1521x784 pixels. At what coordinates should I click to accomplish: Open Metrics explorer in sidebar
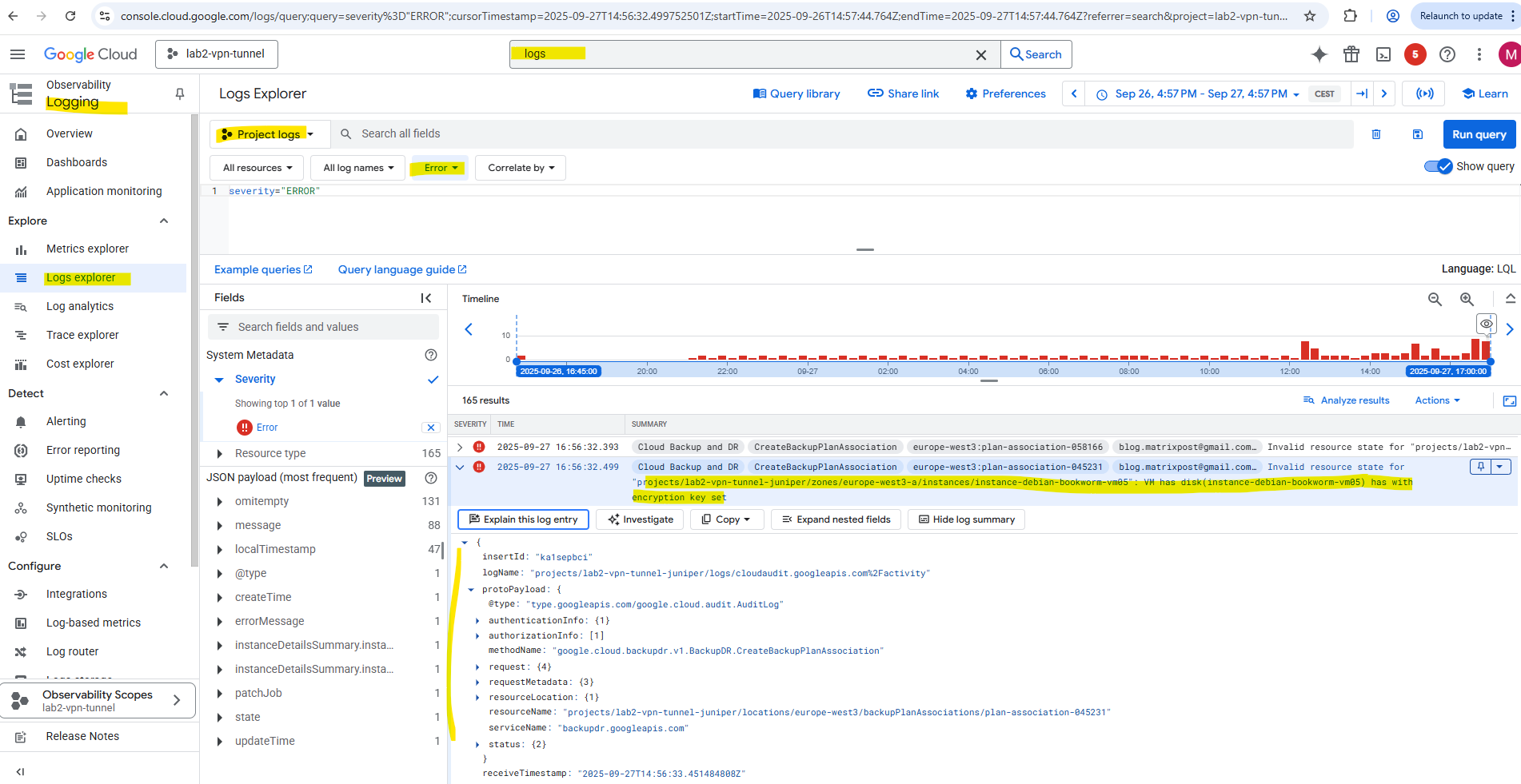pyautogui.click(x=87, y=249)
